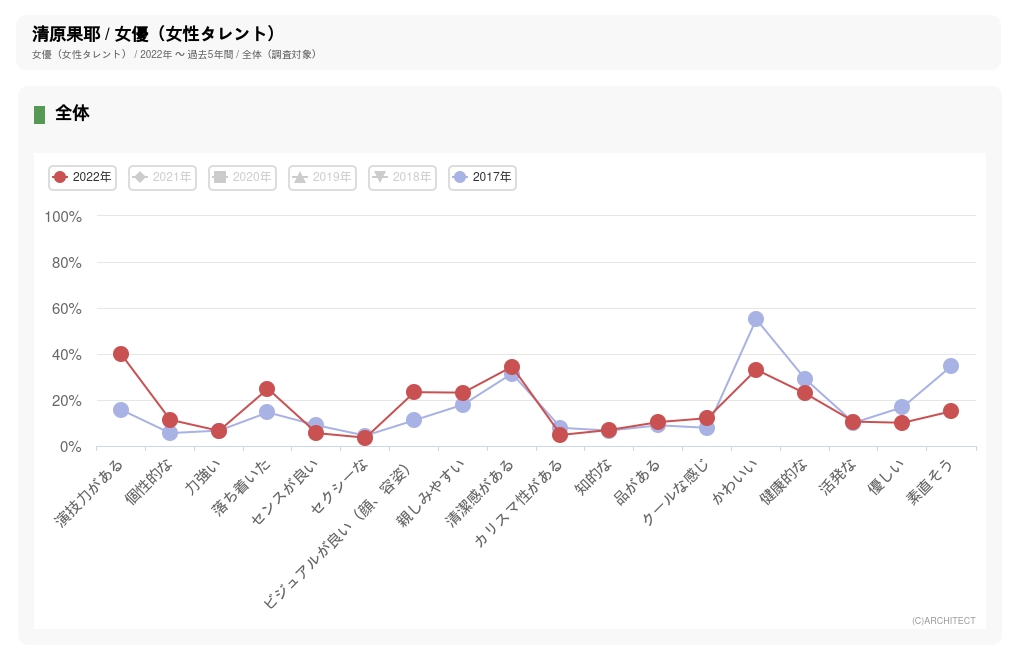
Task: Show the 2018年 legend series
Action: (x=402, y=177)
